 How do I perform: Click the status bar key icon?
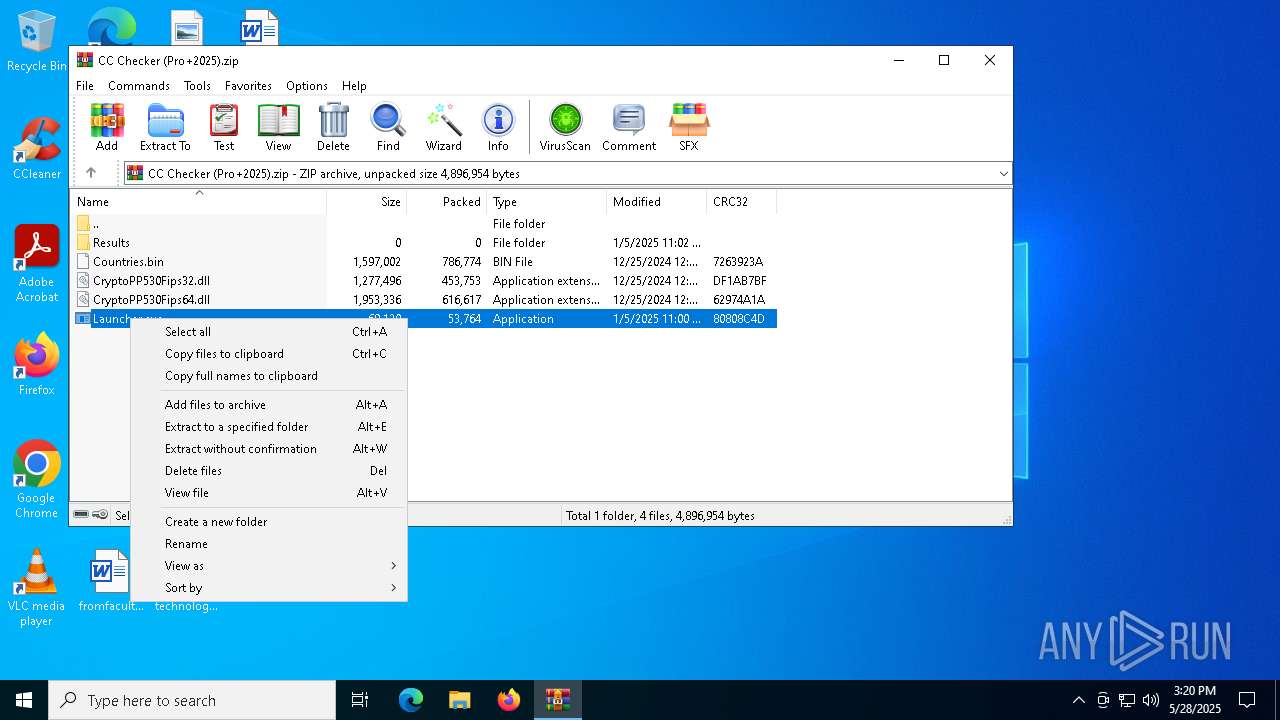point(100,515)
